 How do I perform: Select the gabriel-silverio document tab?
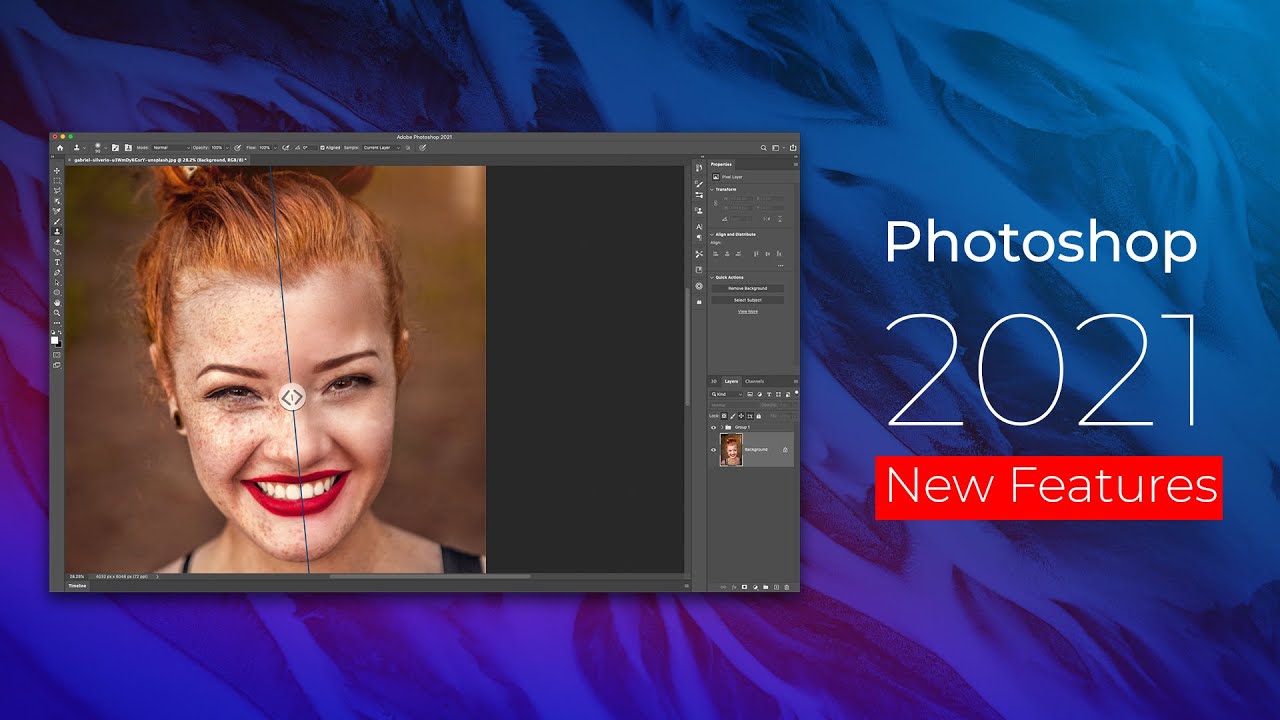coord(160,160)
